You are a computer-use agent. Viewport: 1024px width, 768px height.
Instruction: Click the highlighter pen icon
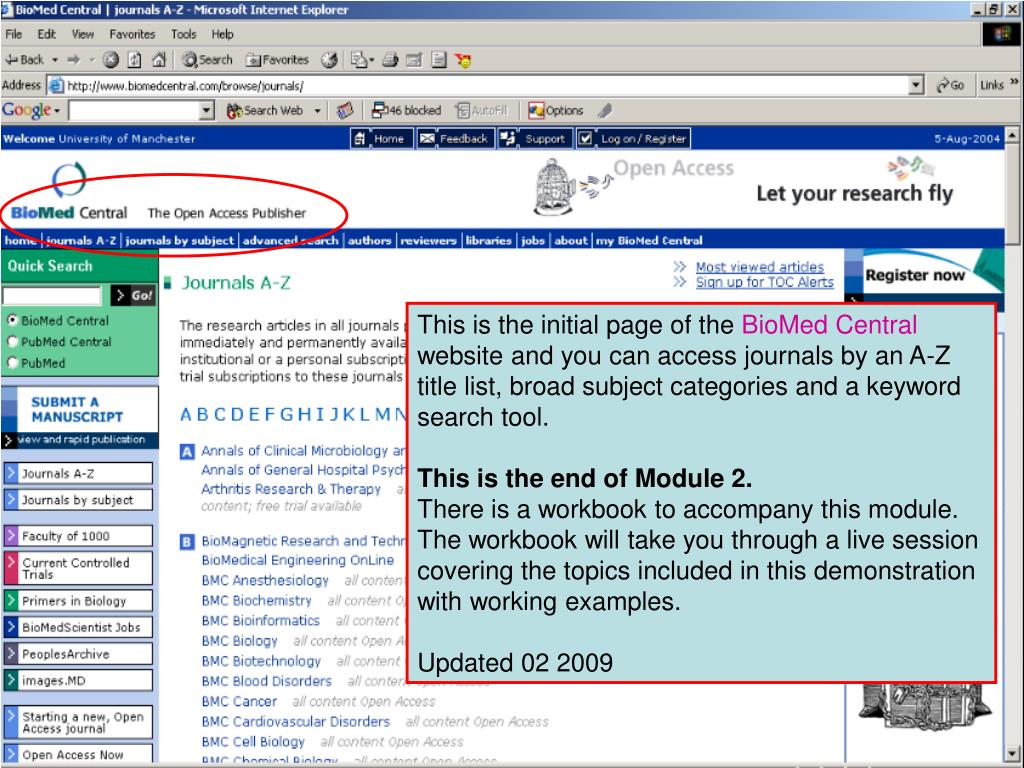(x=605, y=111)
